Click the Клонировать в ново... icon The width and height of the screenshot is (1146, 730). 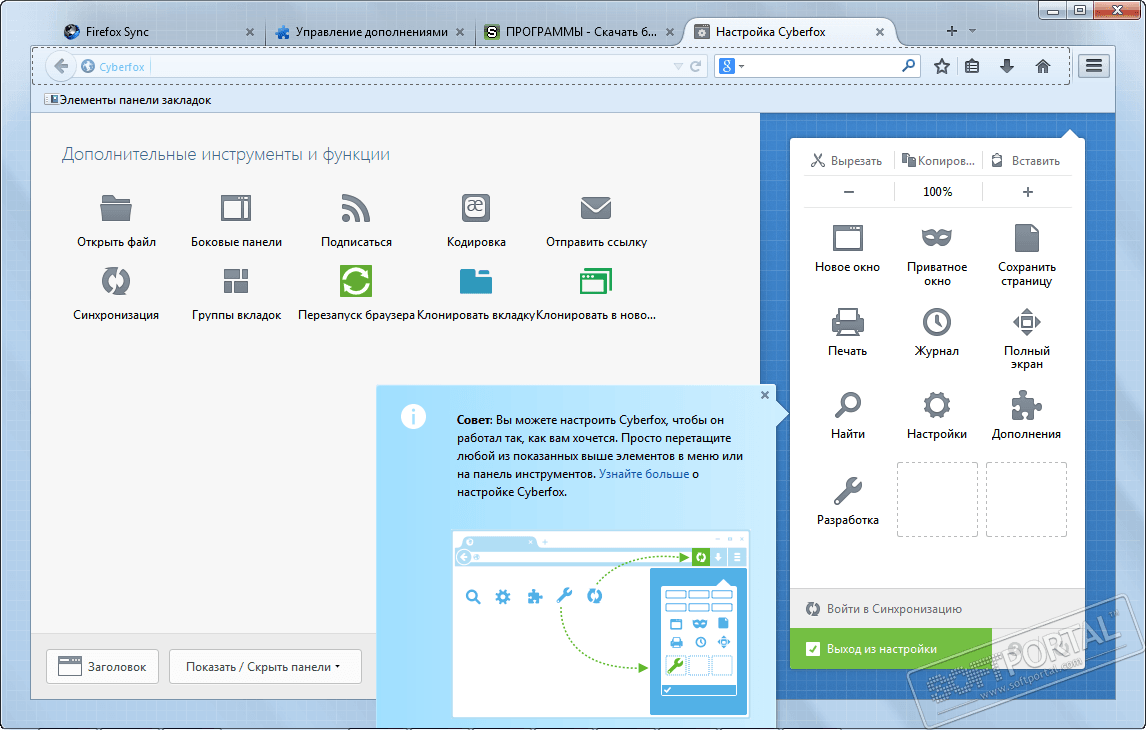coord(596,281)
